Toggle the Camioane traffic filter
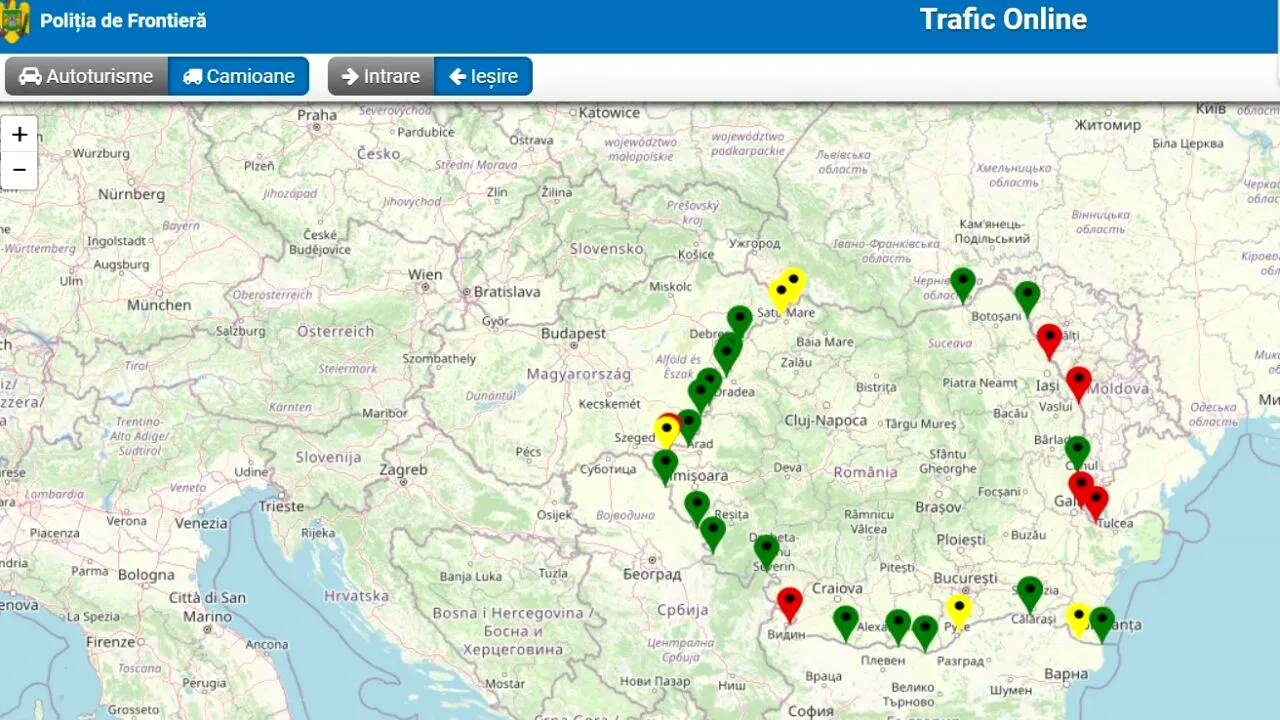Image resolution: width=1280 pixels, height=720 pixels. [x=238, y=75]
